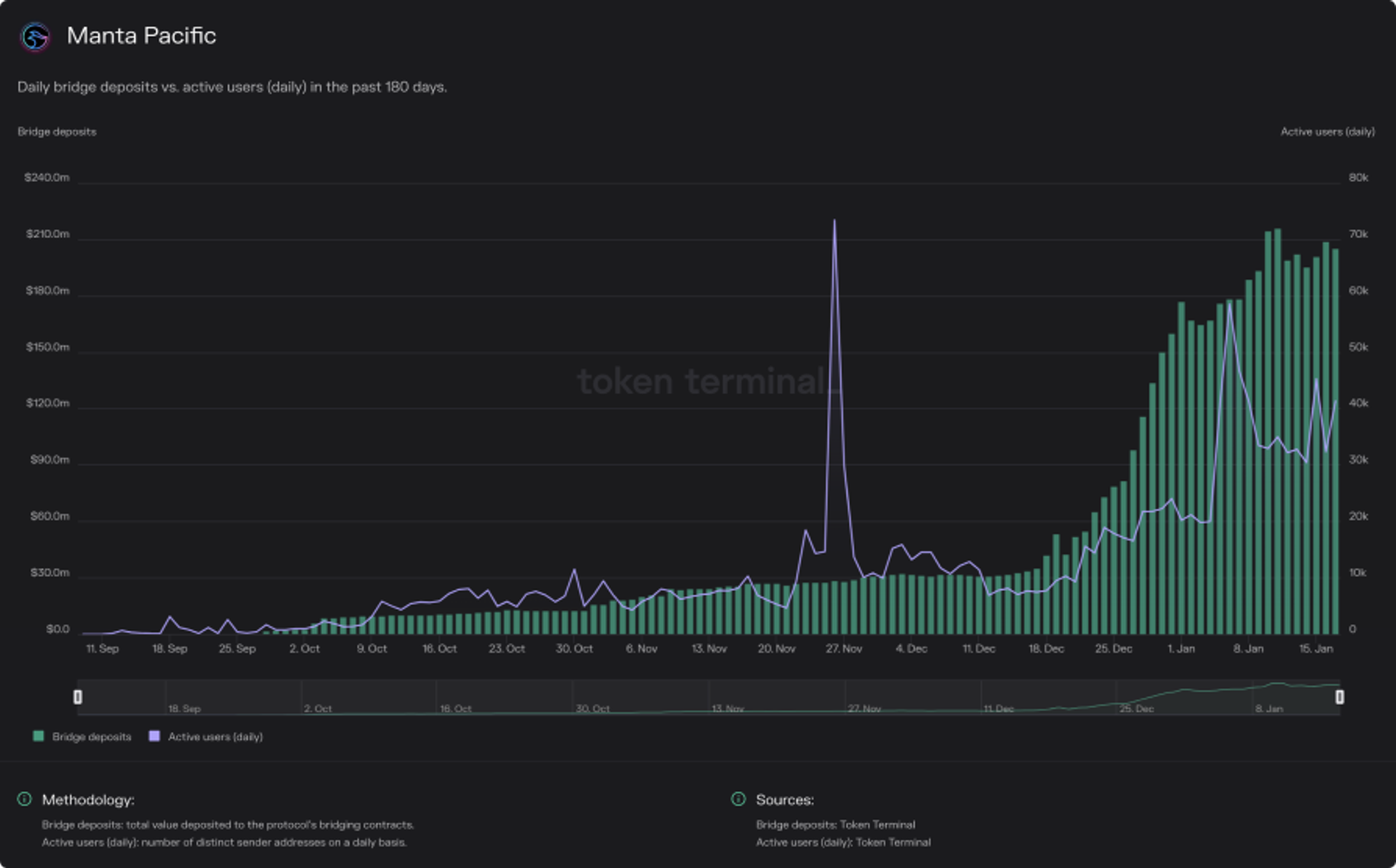Click the Sources heading
The height and width of the screenshot is (868, 1396).
pos(785,800)
